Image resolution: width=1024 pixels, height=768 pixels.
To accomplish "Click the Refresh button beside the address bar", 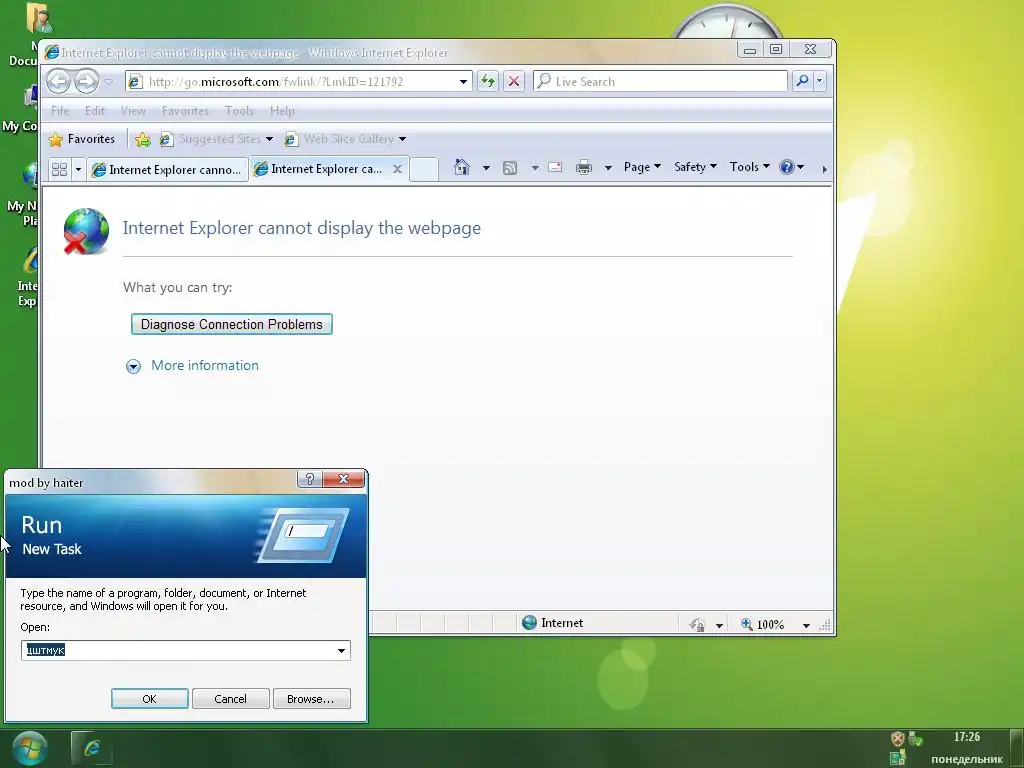I will point(487,81).
